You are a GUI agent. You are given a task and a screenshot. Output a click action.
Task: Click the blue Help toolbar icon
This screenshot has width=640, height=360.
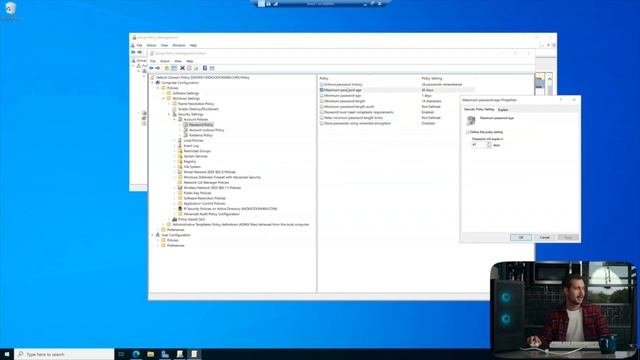205,68
